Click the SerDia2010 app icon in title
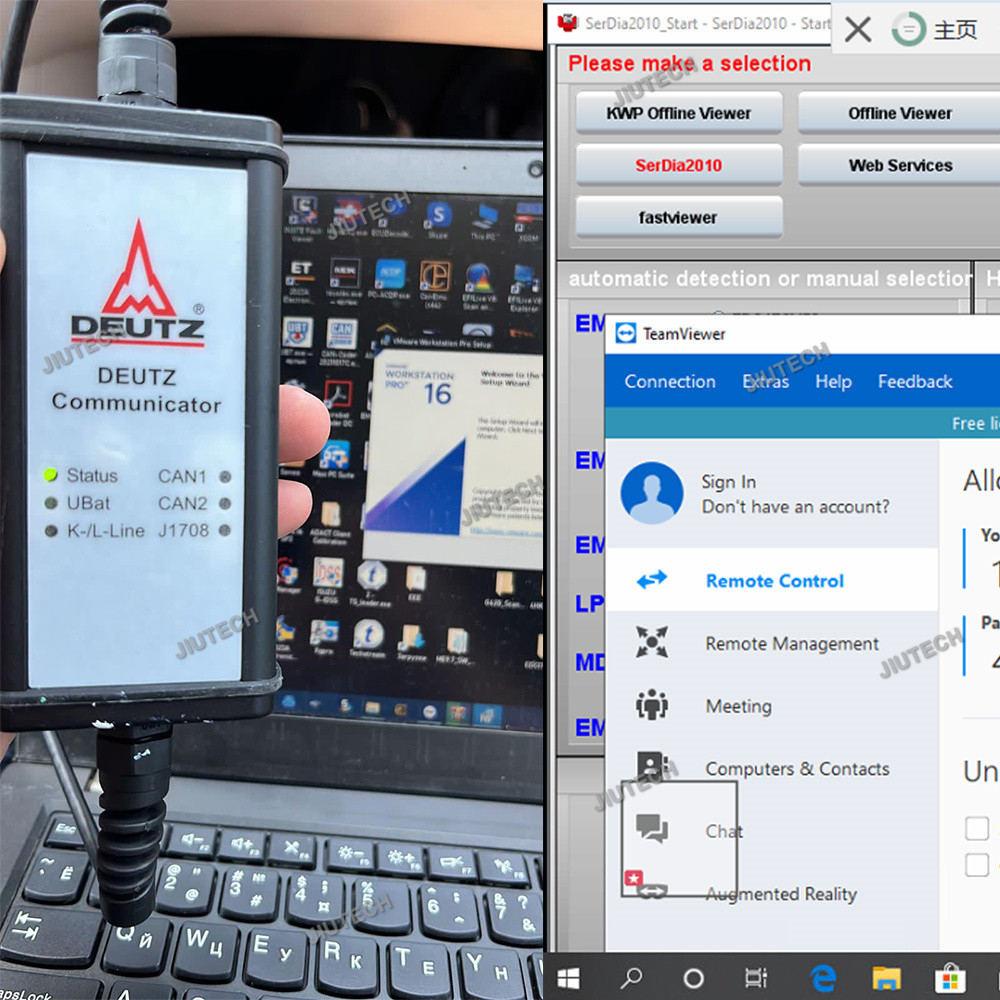 (567, 24)
